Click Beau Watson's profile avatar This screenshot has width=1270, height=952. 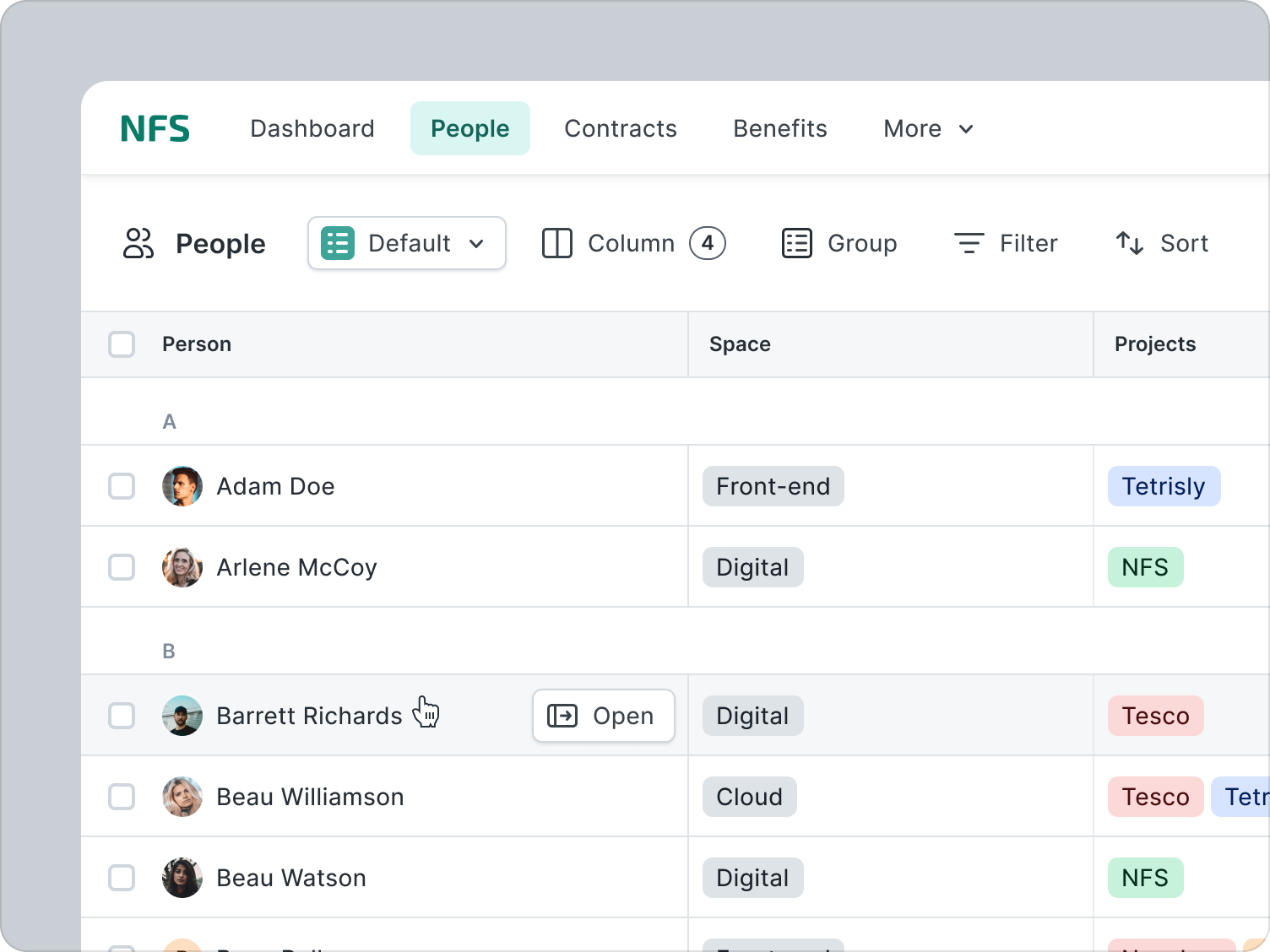point(182,878)
